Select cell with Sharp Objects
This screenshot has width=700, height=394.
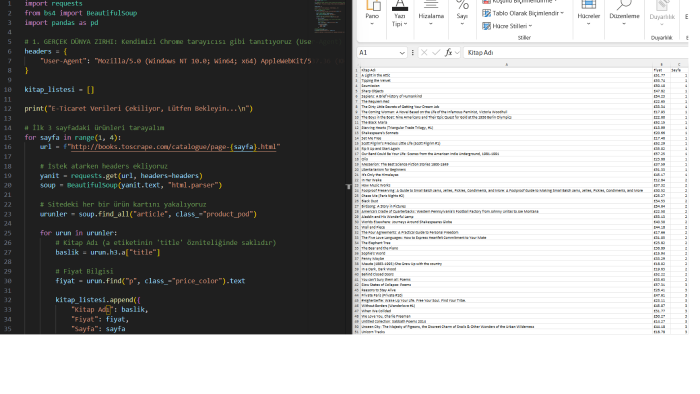coord(506,91)
